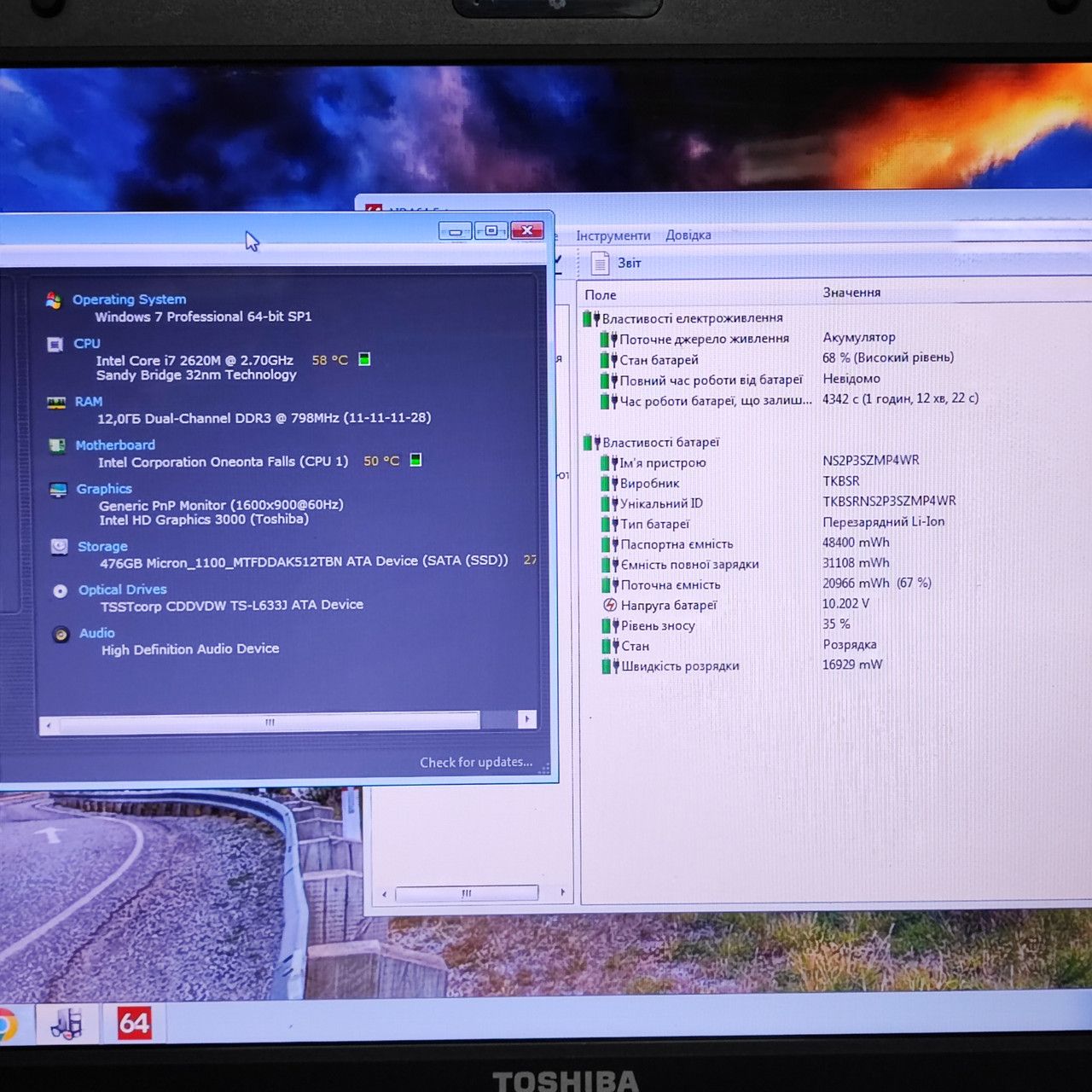
Task: Open the CPU section link
Action: click(x=87, y=343)
